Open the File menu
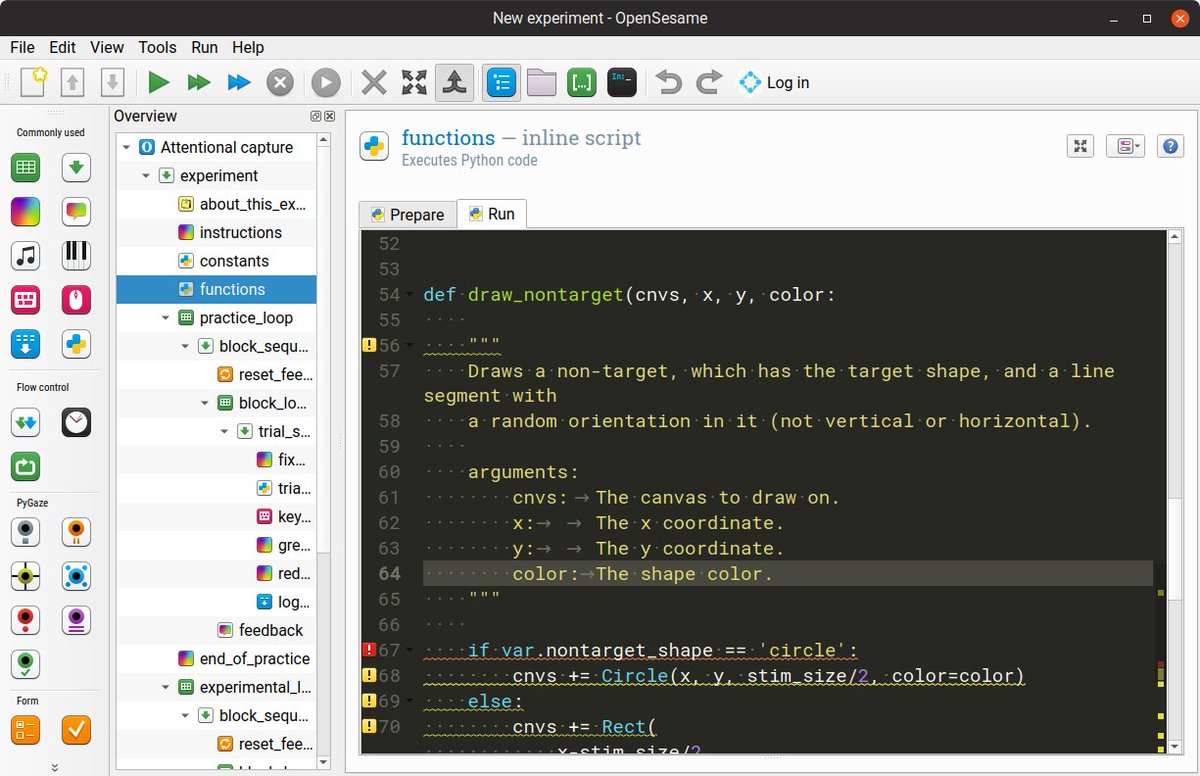This screenshot has height=776, width=1200. pos(22,47)
